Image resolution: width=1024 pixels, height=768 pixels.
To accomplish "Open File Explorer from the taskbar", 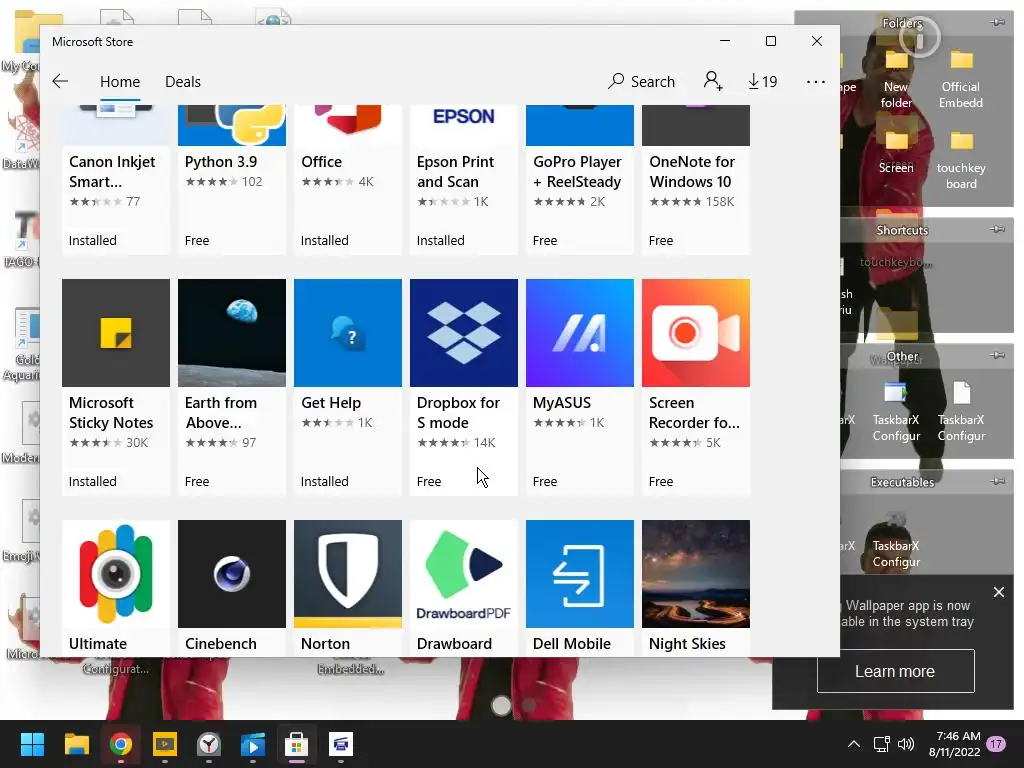I will 76,744.
